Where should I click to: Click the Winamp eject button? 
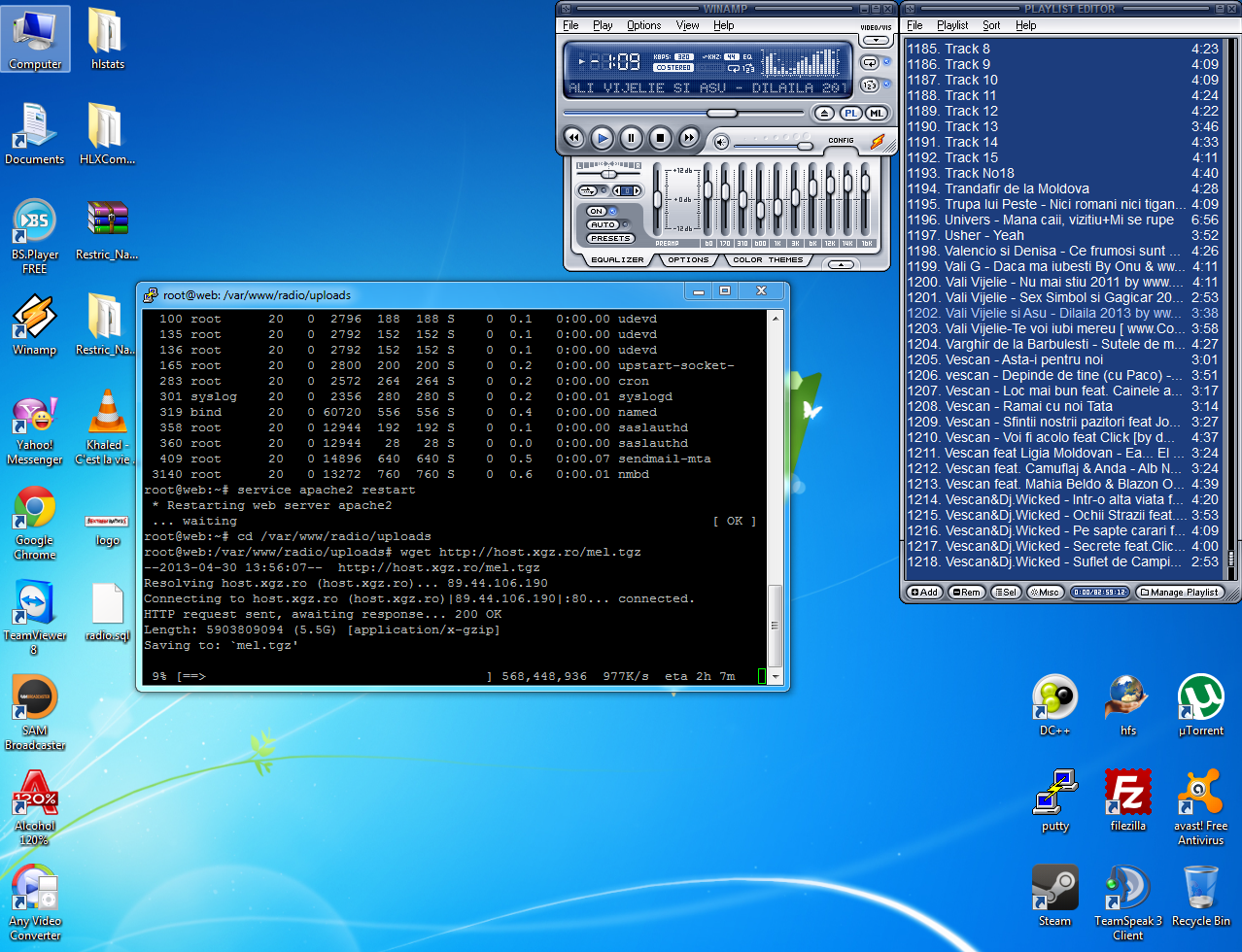tap(824, 113)
